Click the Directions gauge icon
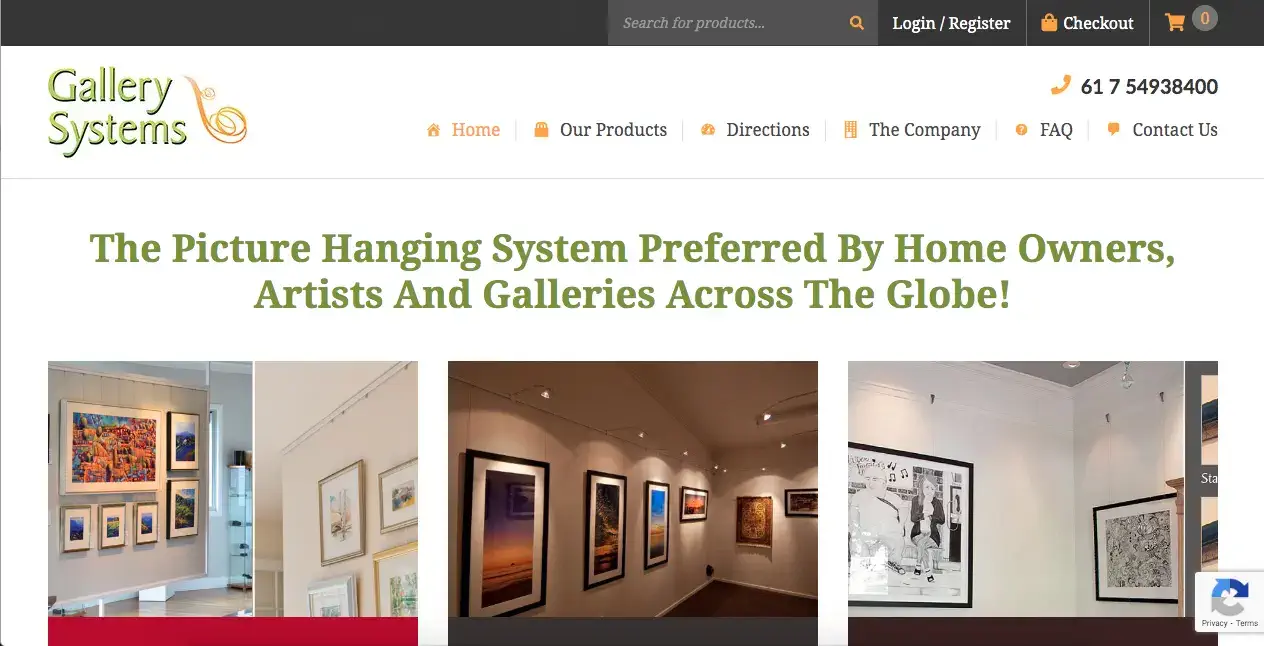Screen dimensions: 1264x646 tap(708, 130)
